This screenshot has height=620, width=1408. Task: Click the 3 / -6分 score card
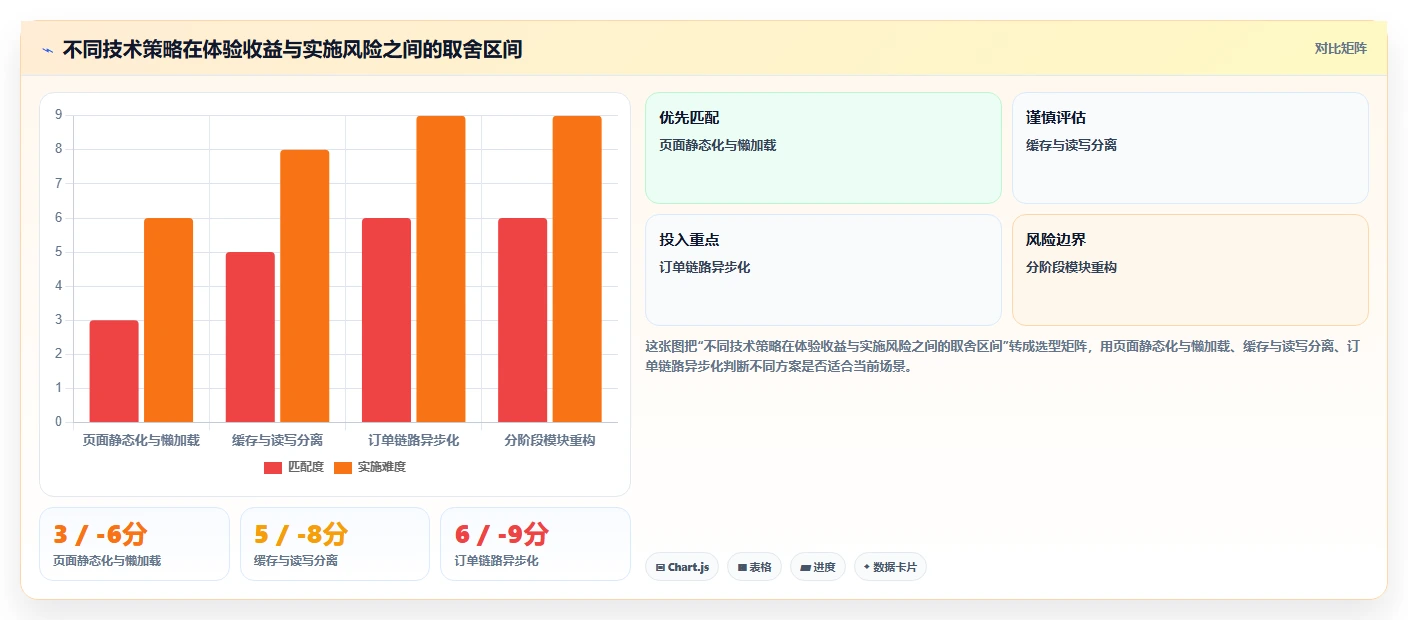click(x=134, y=544)
